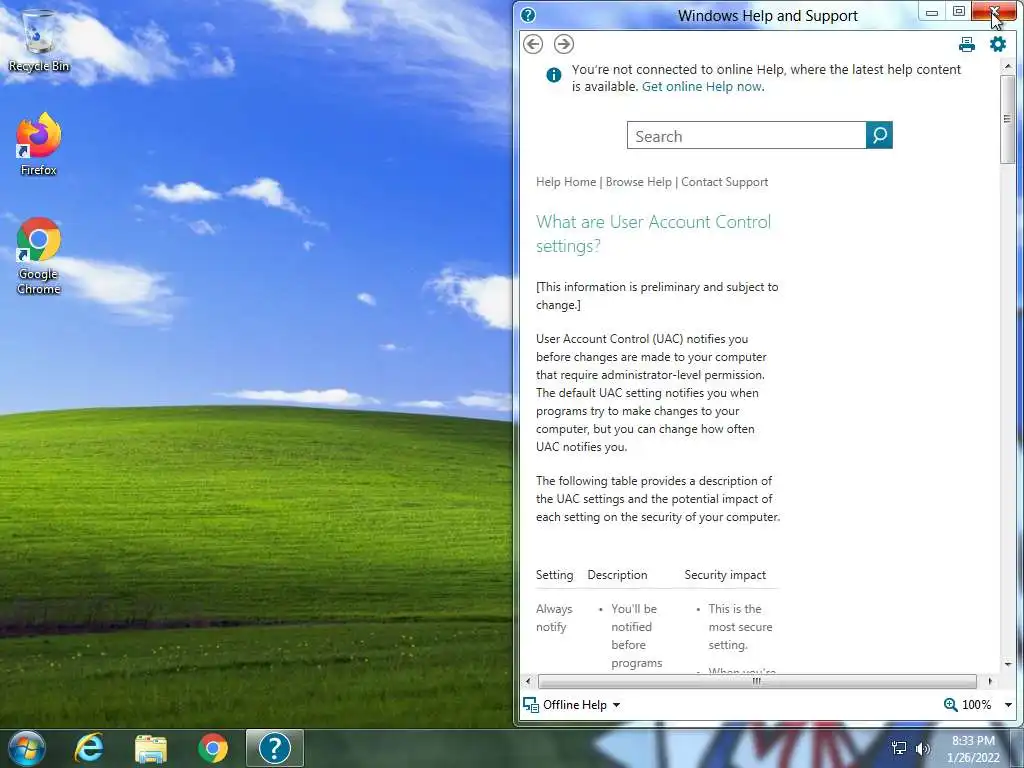Click the 'Setting' table column header

point(554,575)
